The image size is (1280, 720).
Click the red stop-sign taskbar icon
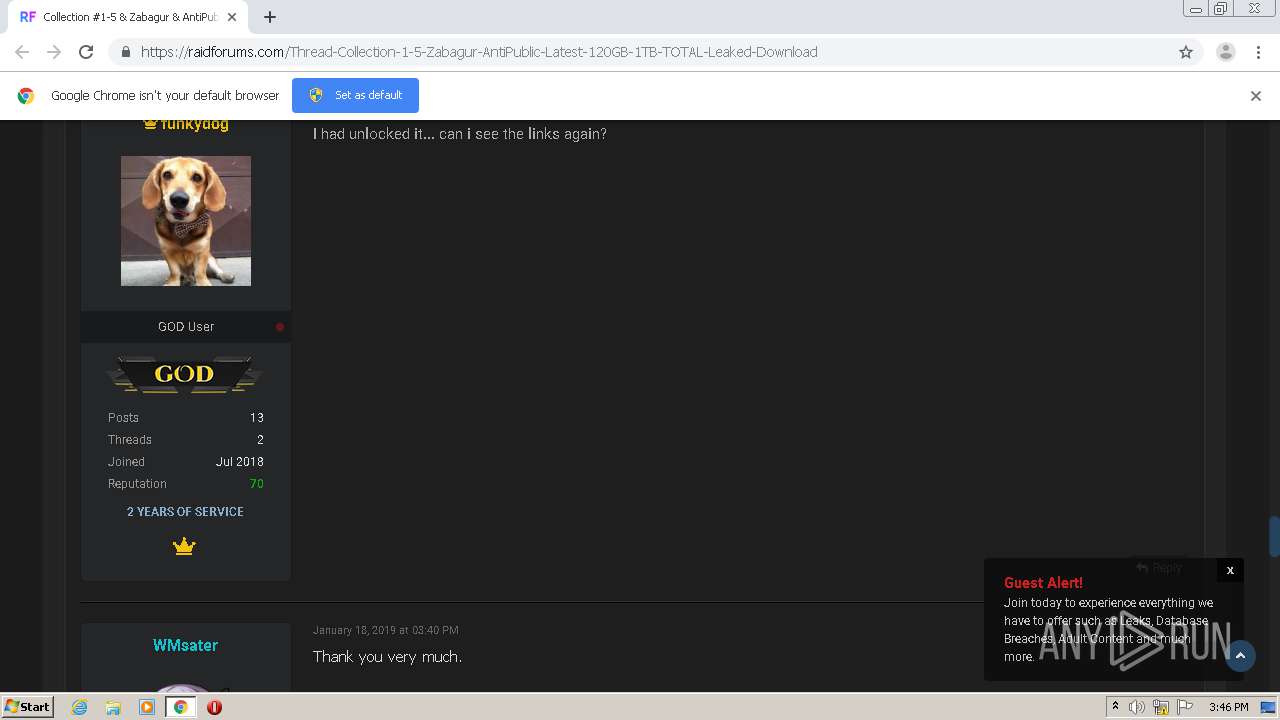click(214, 707)
